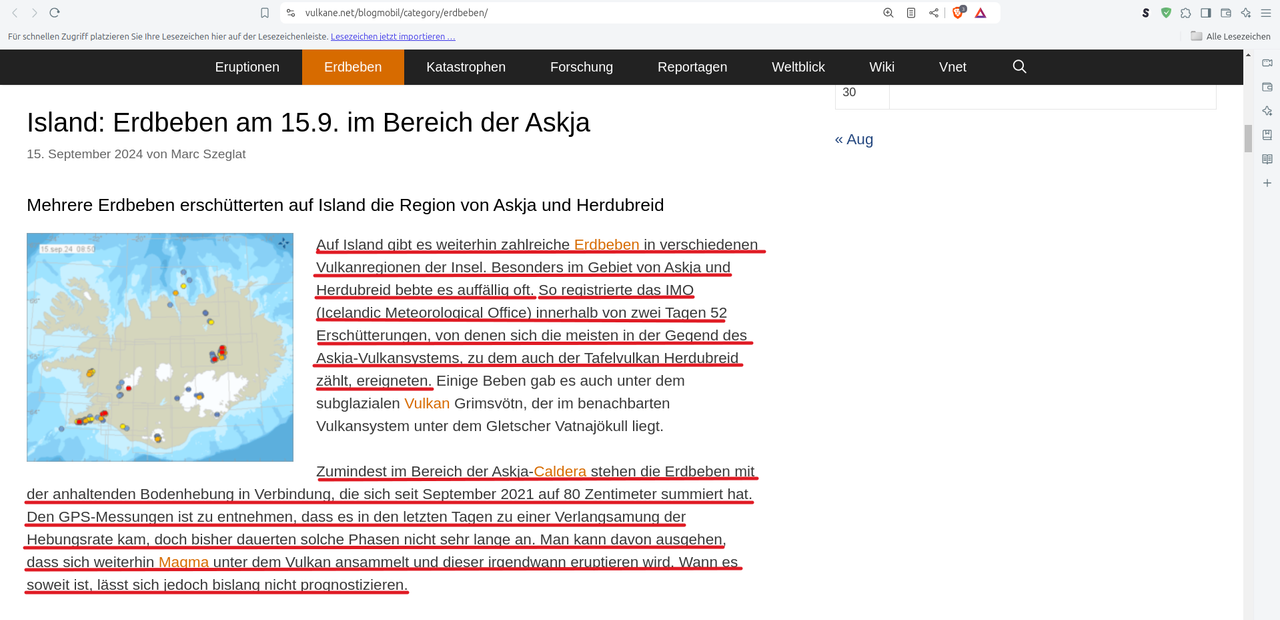Bookmark this page via the address-bar bookmark icon

coord(265,13)
